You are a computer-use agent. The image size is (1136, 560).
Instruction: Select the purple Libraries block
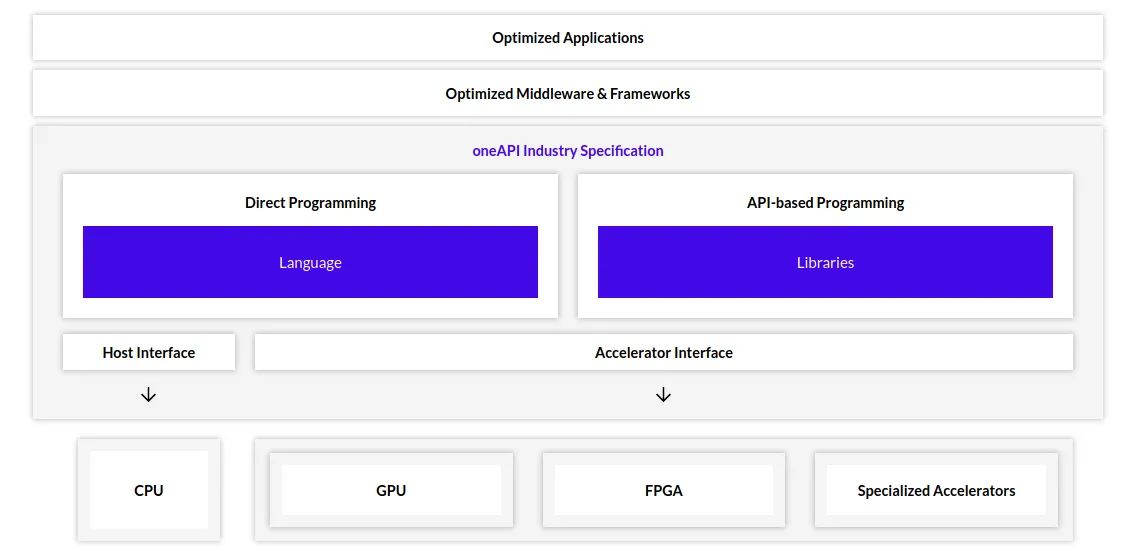pyautogui.click(x=825, y=262)
